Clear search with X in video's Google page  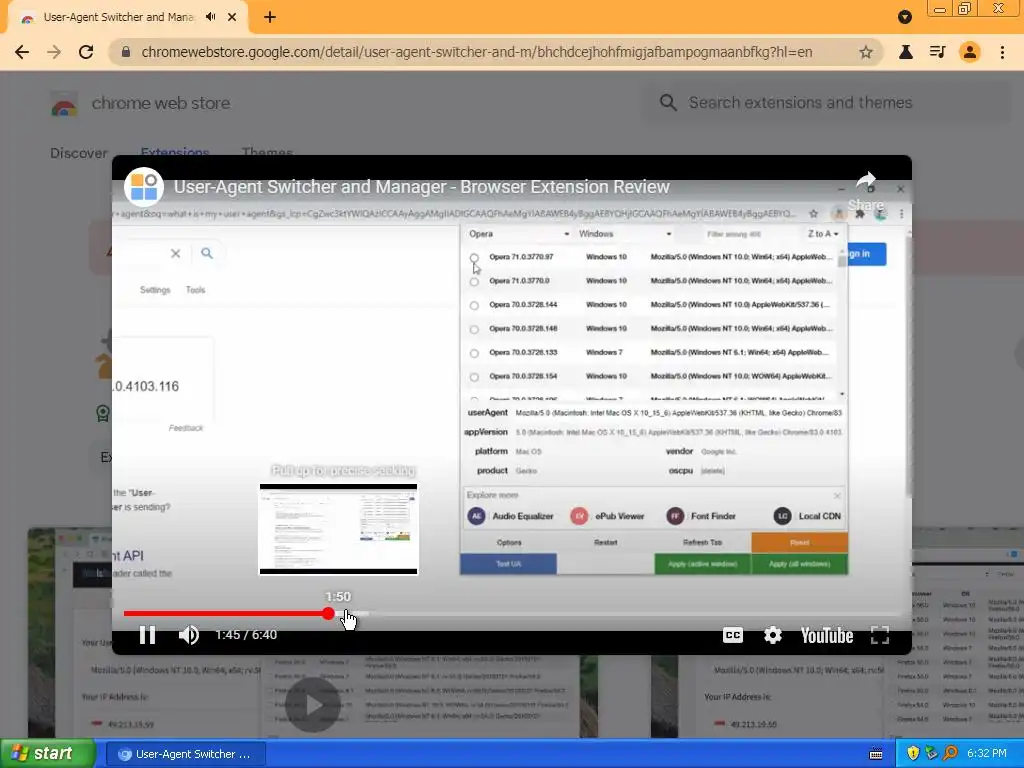175,253
